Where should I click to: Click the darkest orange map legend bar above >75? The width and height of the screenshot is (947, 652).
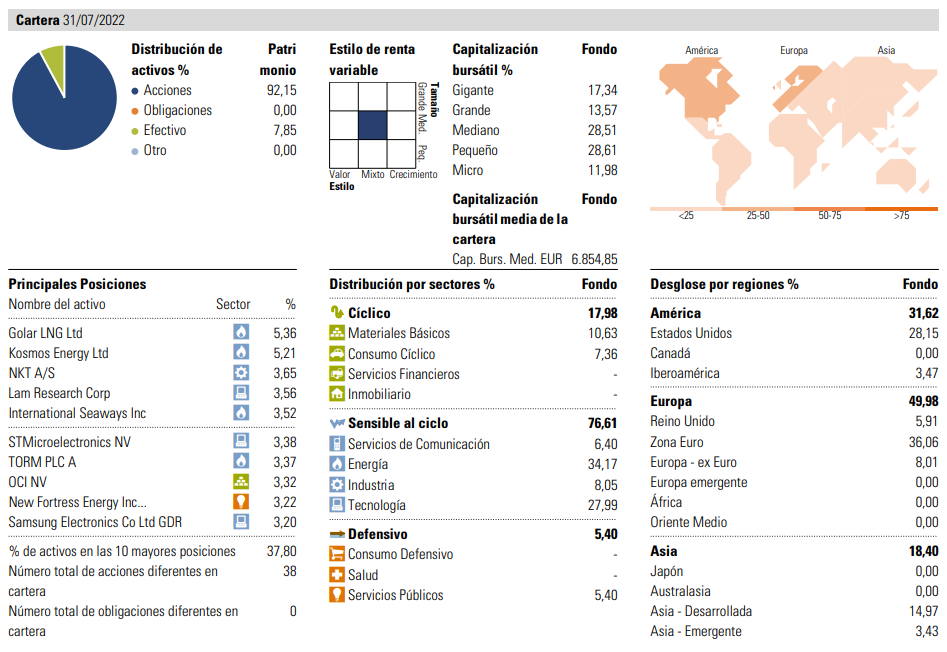(902, 209)
